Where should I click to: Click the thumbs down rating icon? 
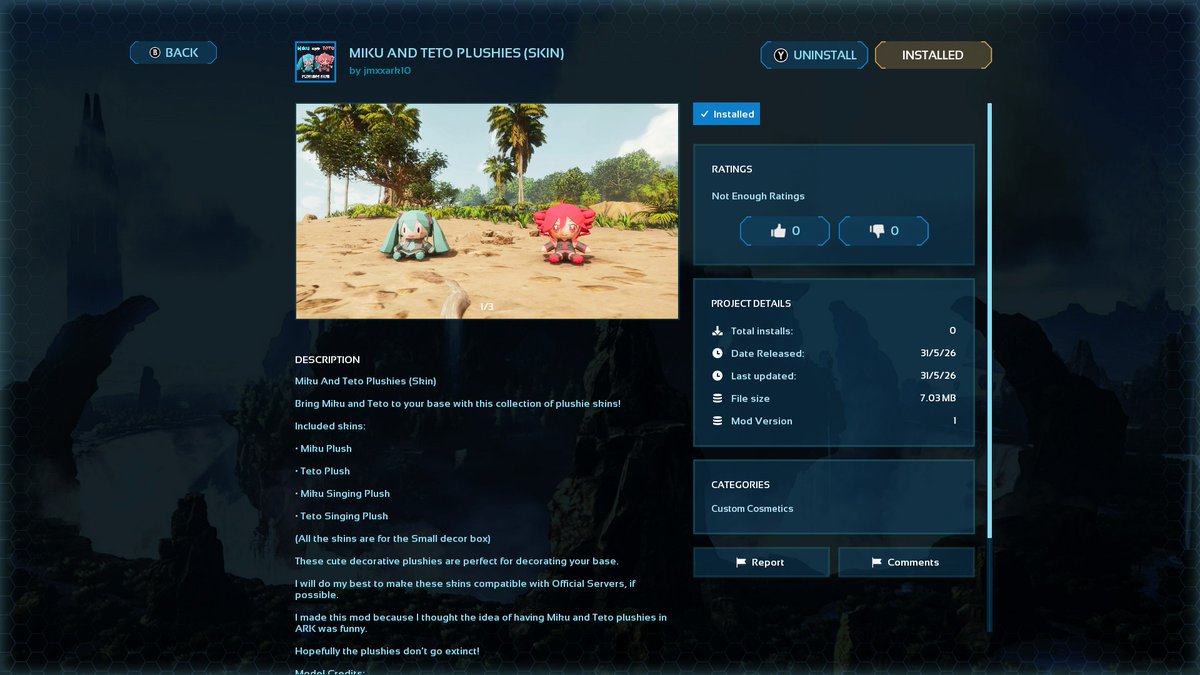tap(877, 231)
